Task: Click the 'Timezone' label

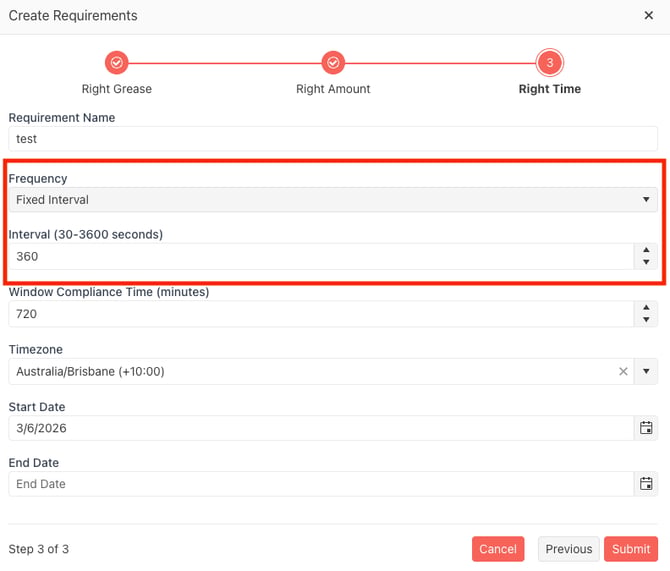Action: pyautogui.click(x=35, y=349)
